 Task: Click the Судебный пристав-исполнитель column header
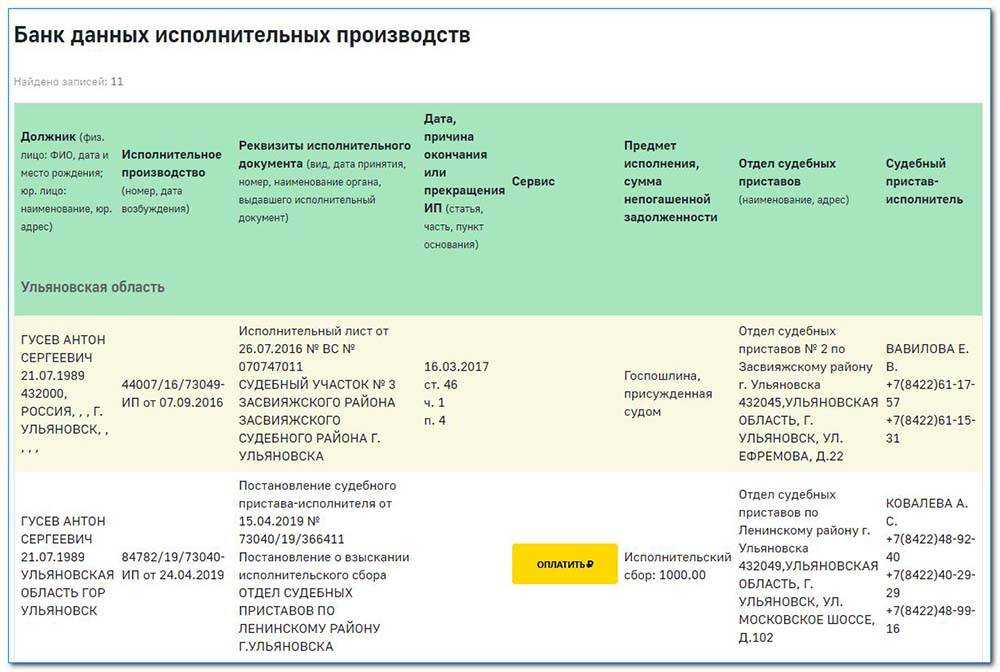(924, 182)
